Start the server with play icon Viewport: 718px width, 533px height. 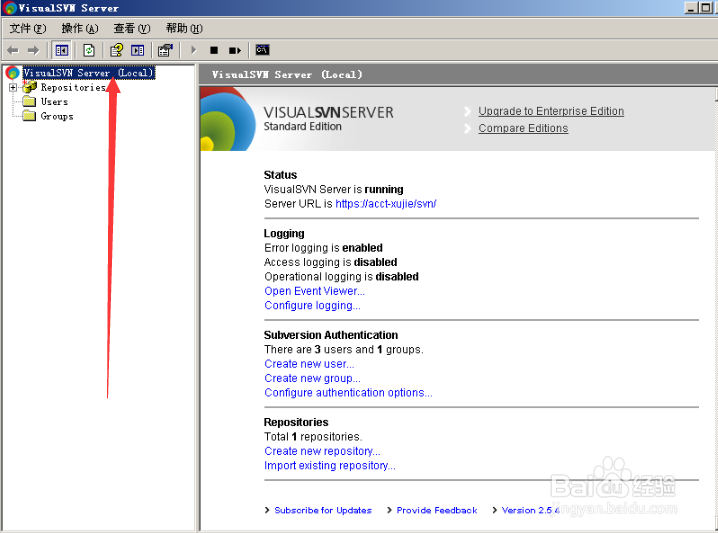(x=193, y=50)
